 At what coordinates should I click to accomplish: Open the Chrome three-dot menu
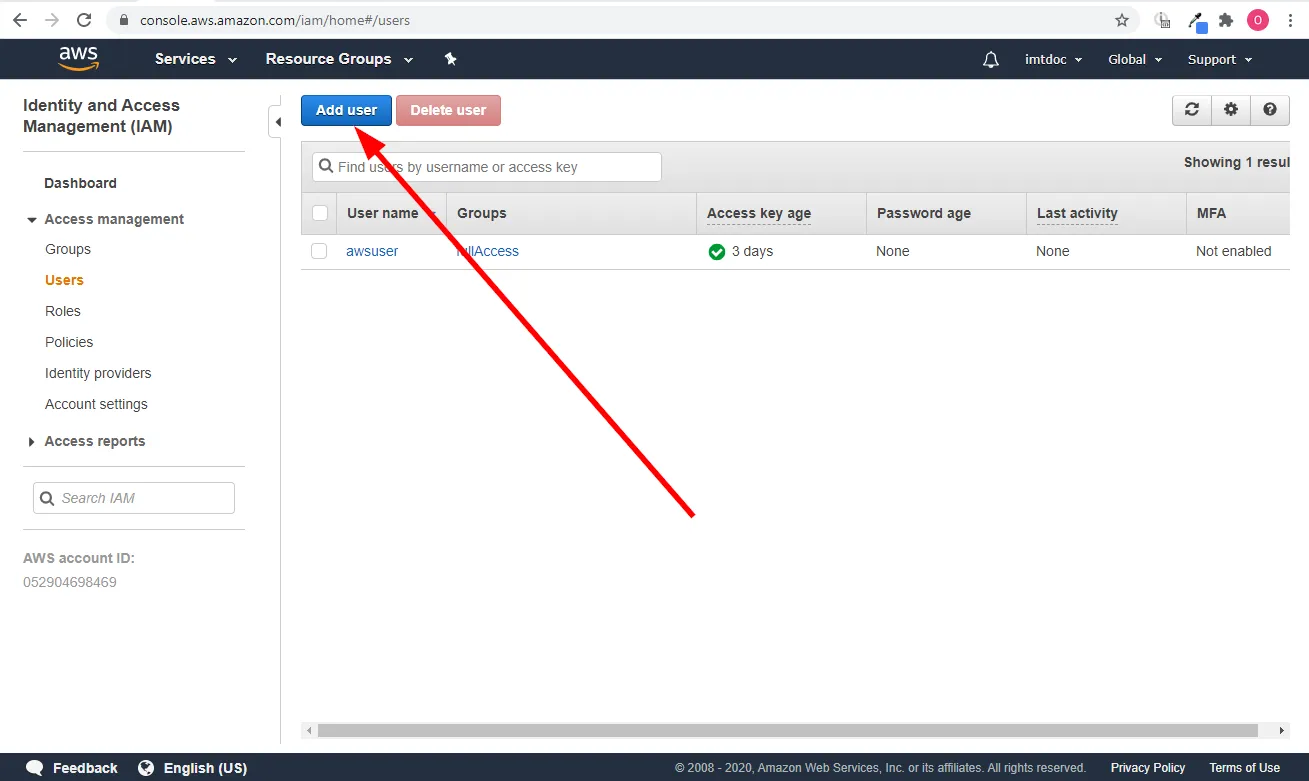pyautogui.click(x=1290, y=20)
